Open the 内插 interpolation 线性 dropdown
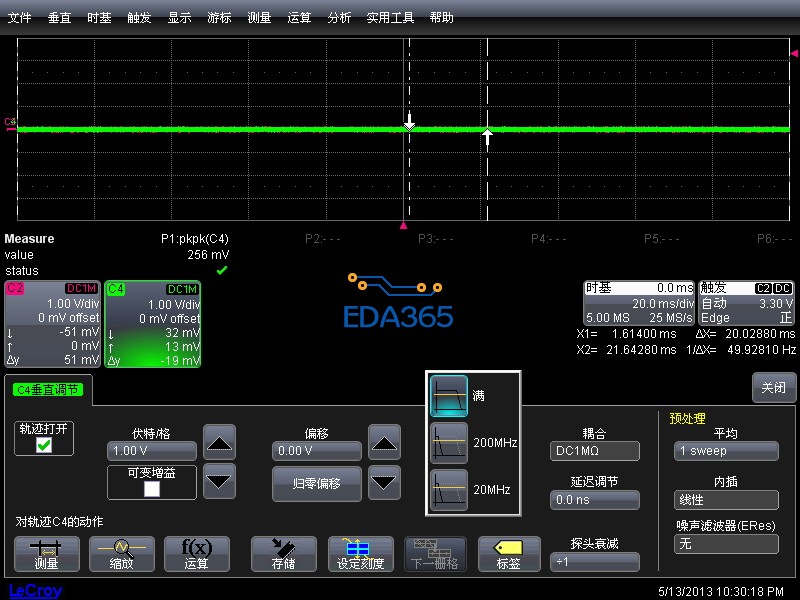This screenshot has height=600, width=800. pos(726,499)
